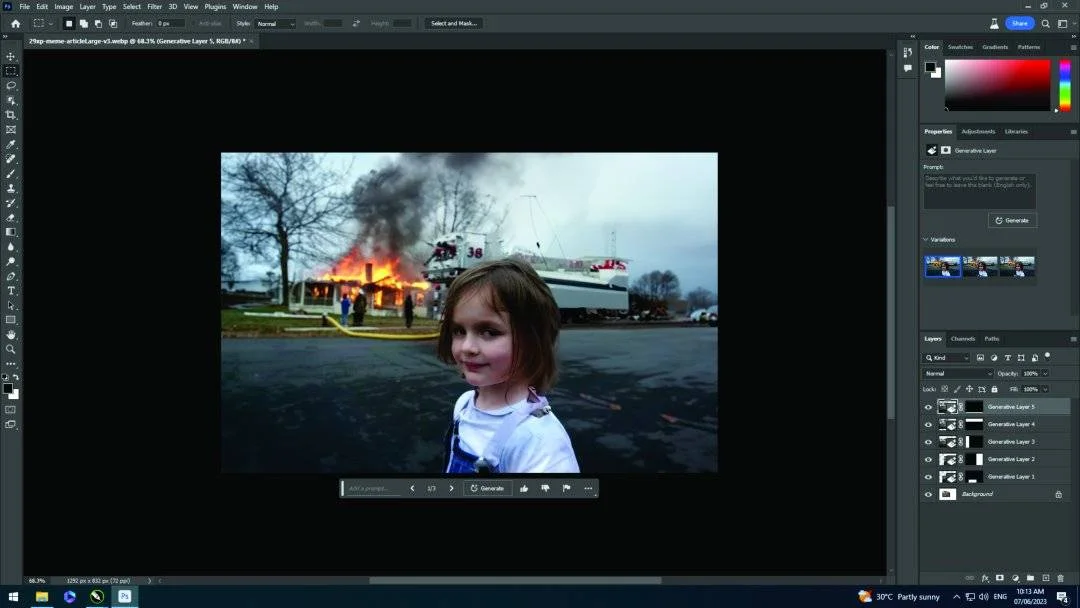Open the Plugins menu
The height and width of the screenshot is (608, 1080).
pyautogui.click(x=215, y=6)
